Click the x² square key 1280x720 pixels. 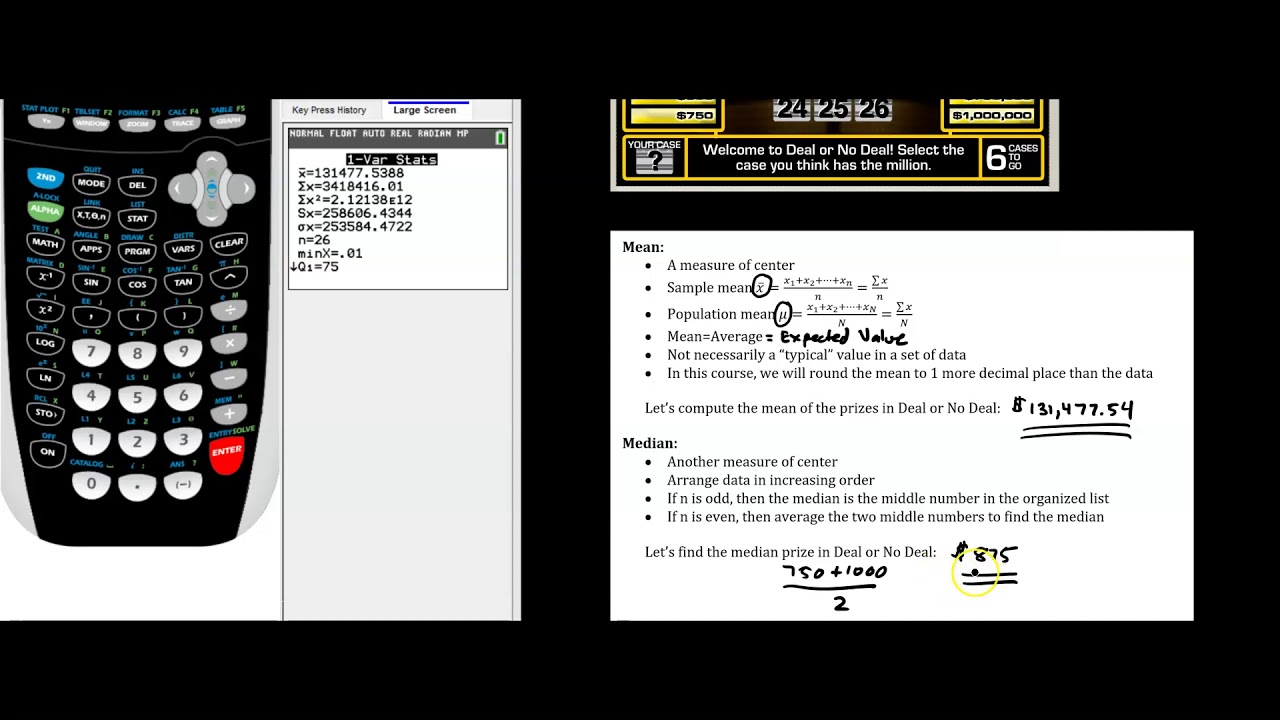(46, 309)
